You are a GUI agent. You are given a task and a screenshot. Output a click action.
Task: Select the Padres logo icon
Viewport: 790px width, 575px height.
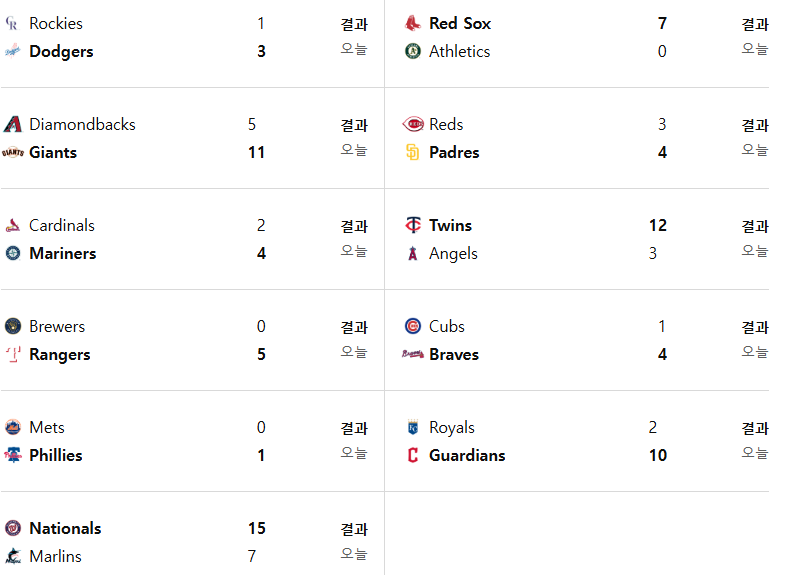point(413,153)
